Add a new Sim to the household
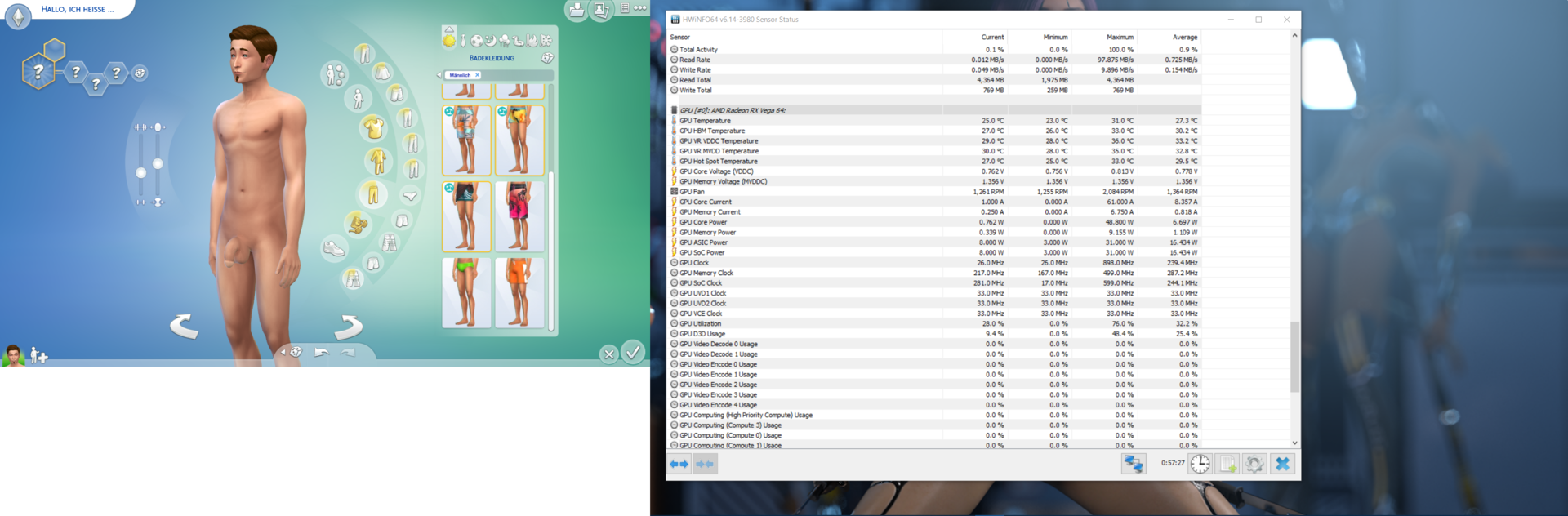Image resolution: width=1568 pixels, height=516 pixels. click(39, 355)
